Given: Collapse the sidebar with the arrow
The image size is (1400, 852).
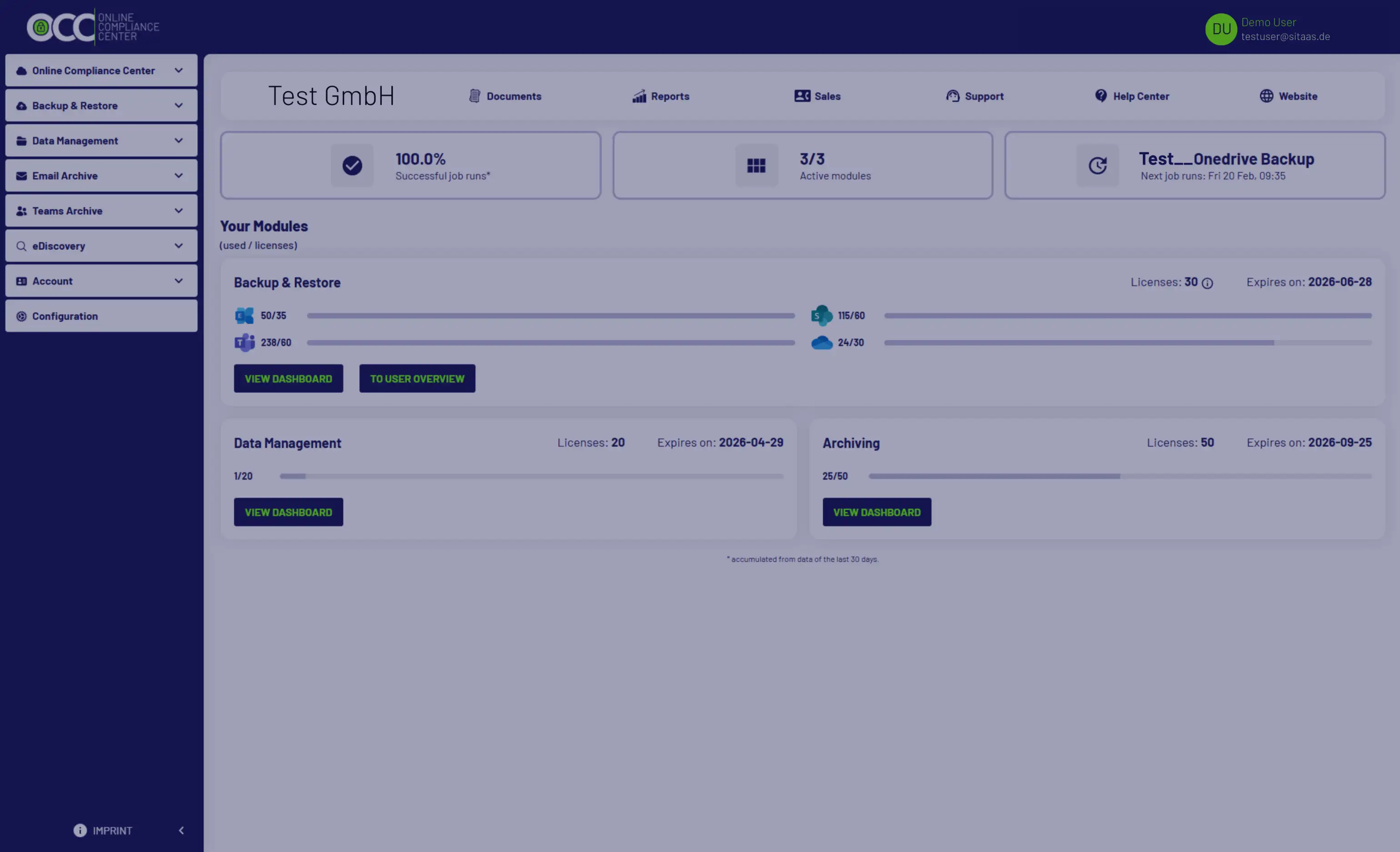Looking at the screenshot, I should coord(181,830).
